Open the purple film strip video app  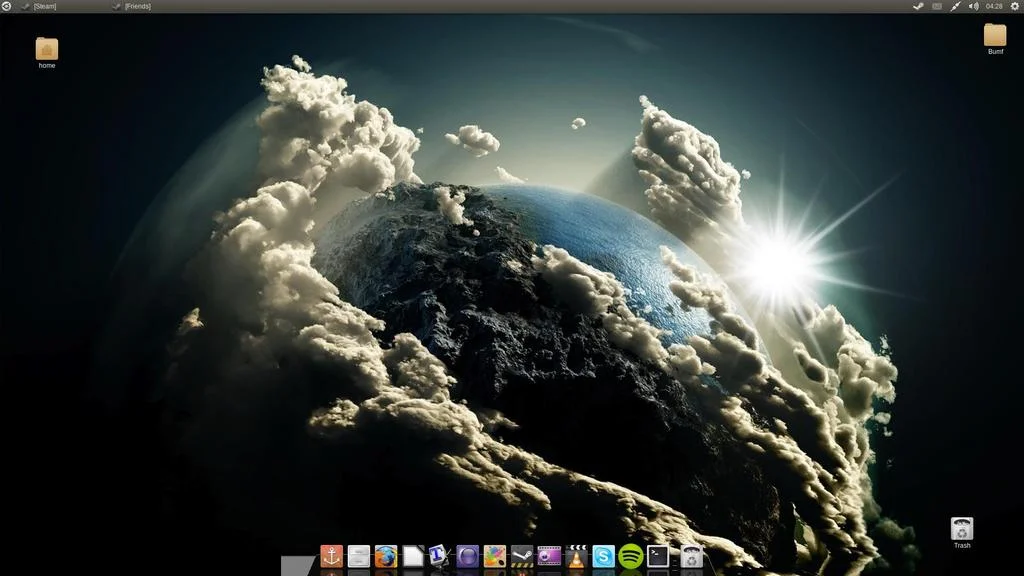click(x=549, y=556)
